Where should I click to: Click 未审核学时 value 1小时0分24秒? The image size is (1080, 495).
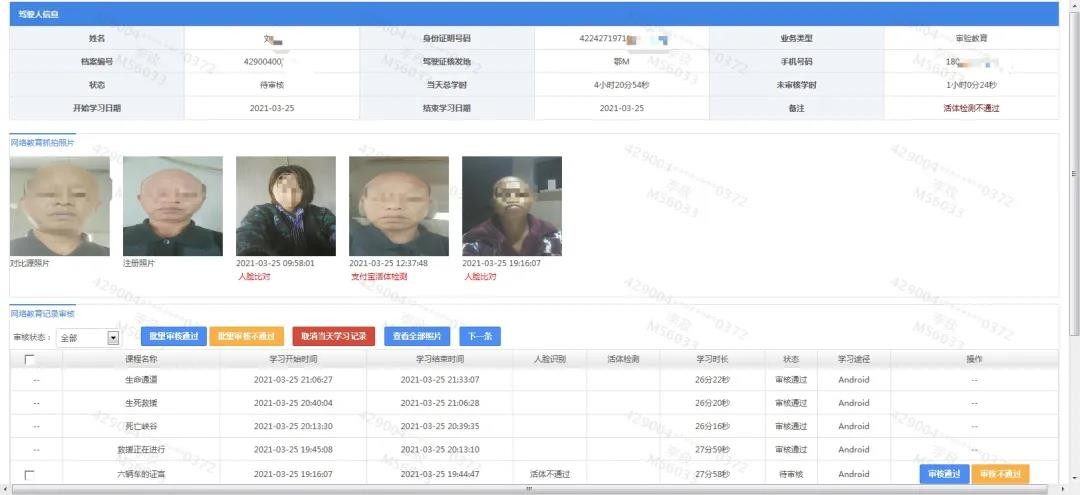pos(971,85)
